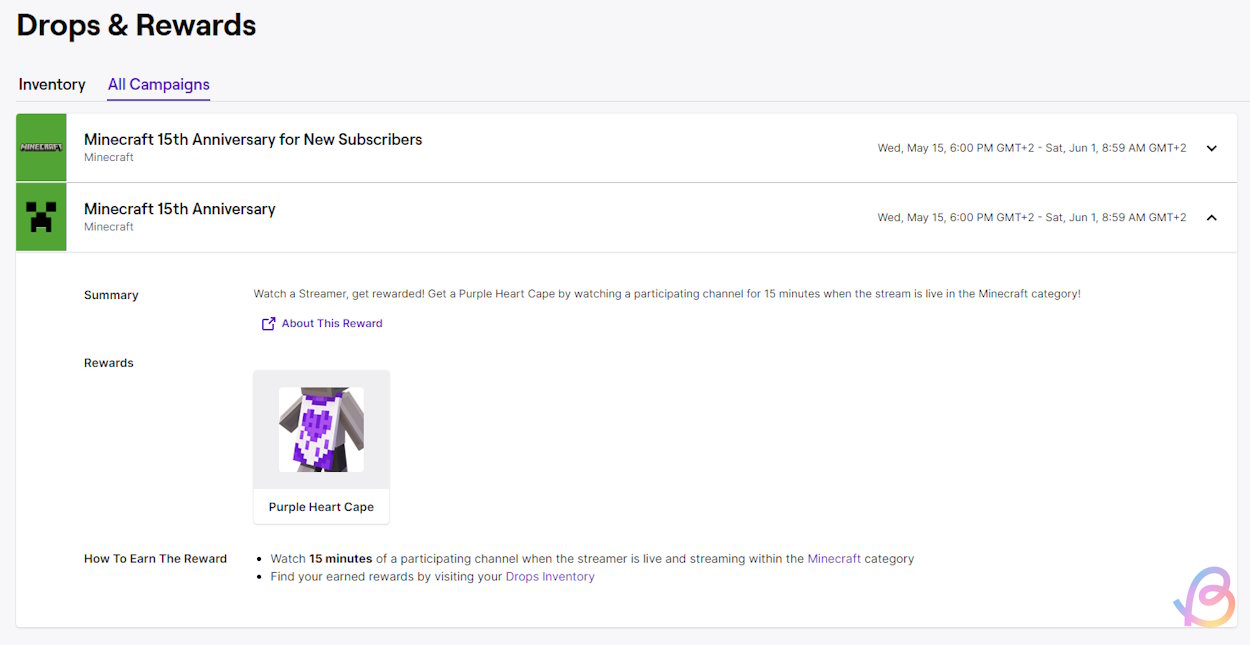Select the Purple Heart Cape name label
The image size is (1250, 645).
tap(321, 507)
